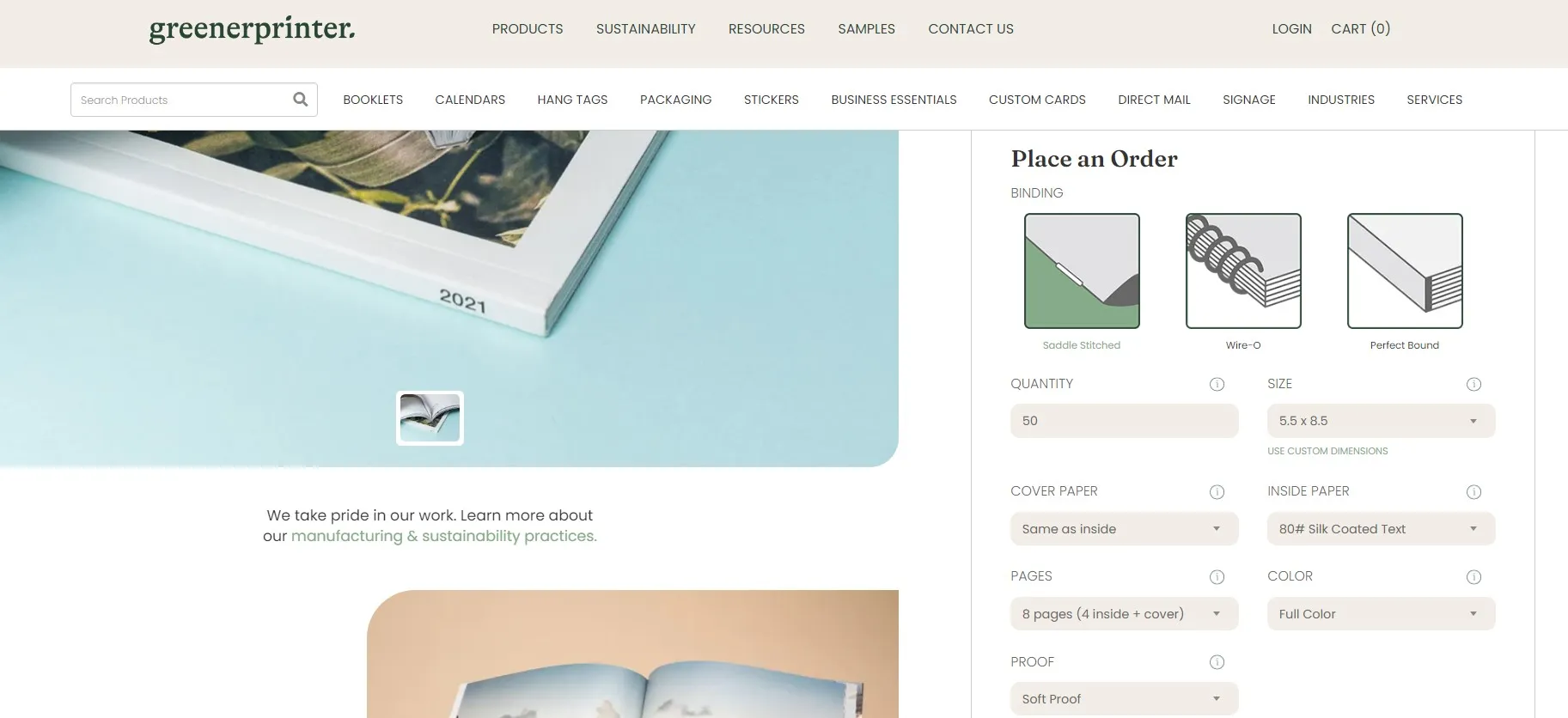Image resolution: width=1568 pixels, height=718 pixels.
Task: Click the Proof info icon
Action: [1217, 662]
